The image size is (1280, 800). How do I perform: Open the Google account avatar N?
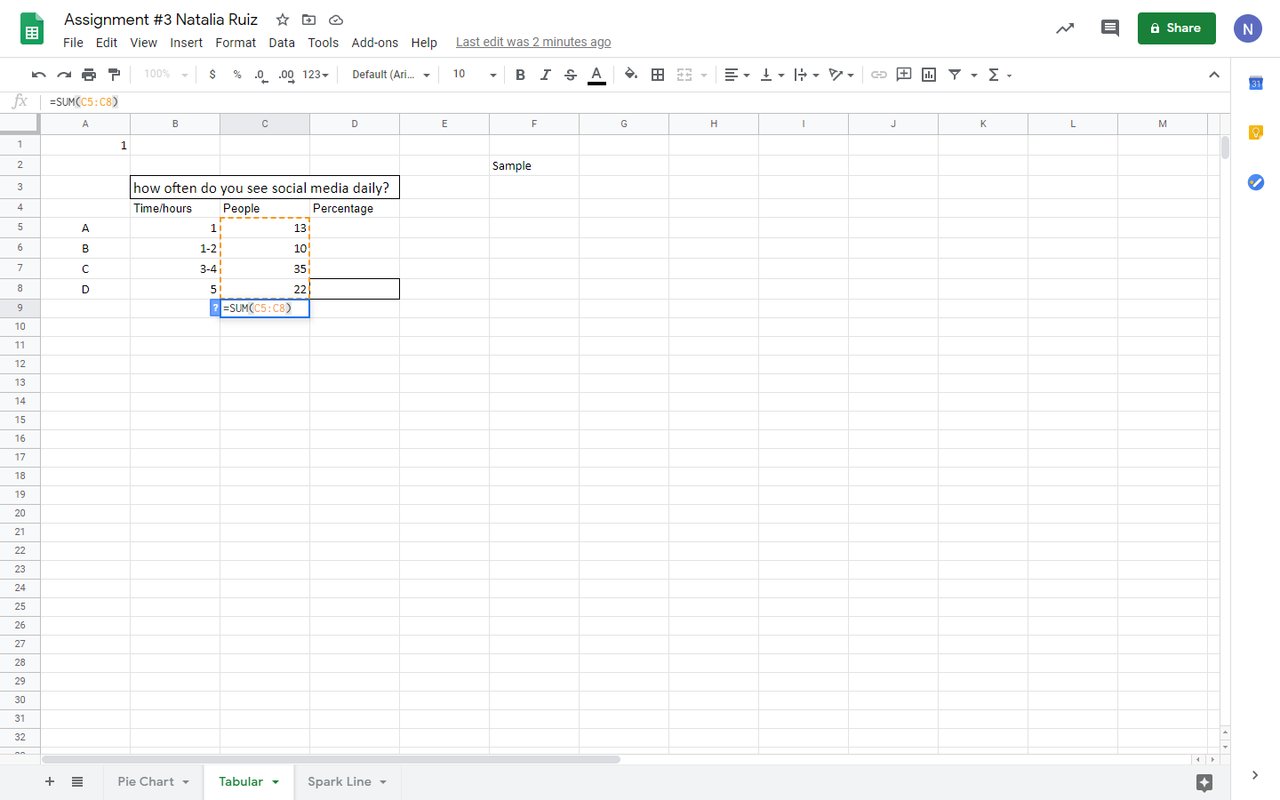pyautogui.click(x=1247, y=28)
